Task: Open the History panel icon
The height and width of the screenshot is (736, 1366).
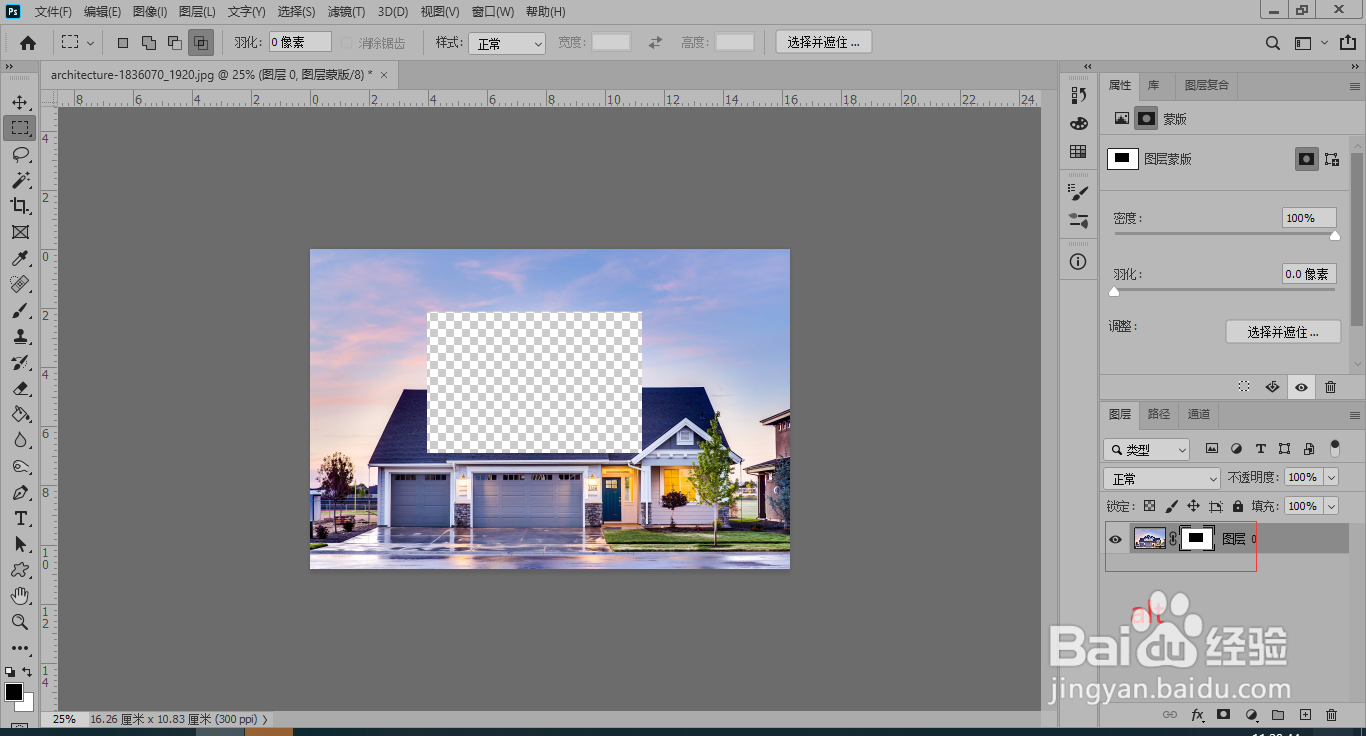Action: (x=1078, y=95)
